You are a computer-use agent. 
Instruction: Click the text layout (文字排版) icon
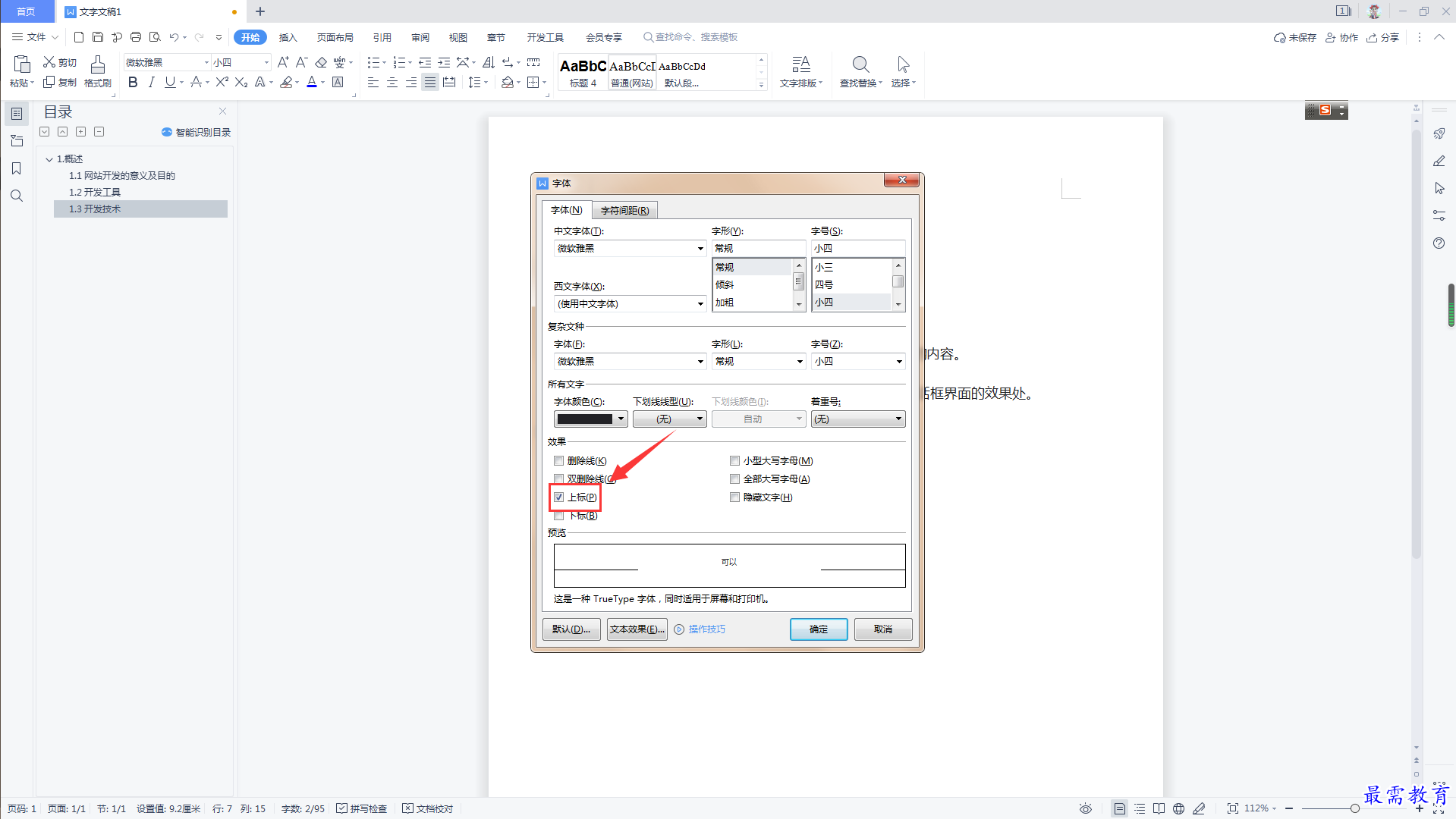[800, 64]
